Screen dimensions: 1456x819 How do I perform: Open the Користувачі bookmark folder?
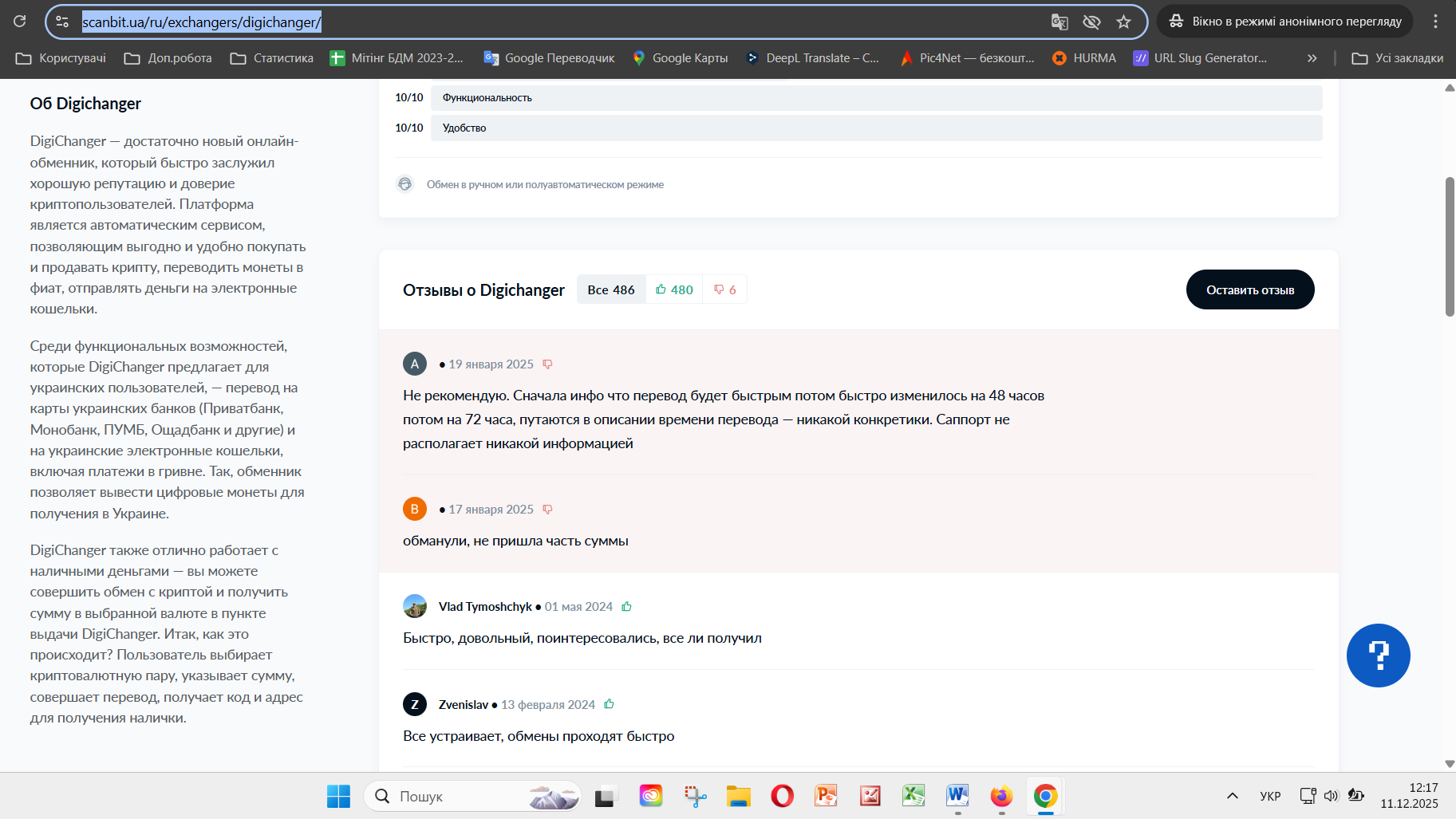61,58
